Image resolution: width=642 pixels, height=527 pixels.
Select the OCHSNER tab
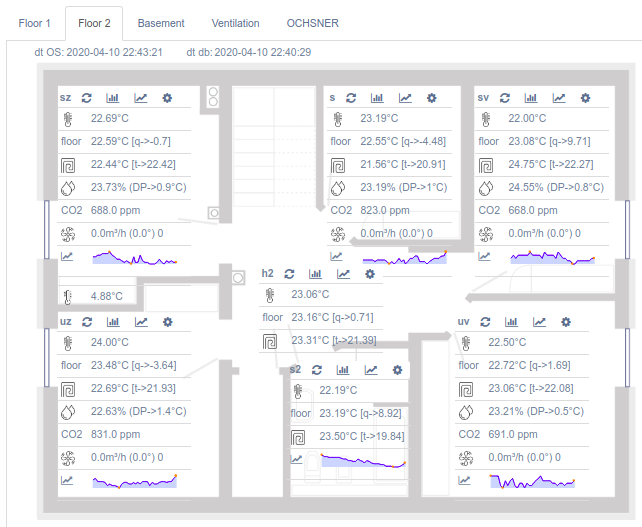click(312, 22)
